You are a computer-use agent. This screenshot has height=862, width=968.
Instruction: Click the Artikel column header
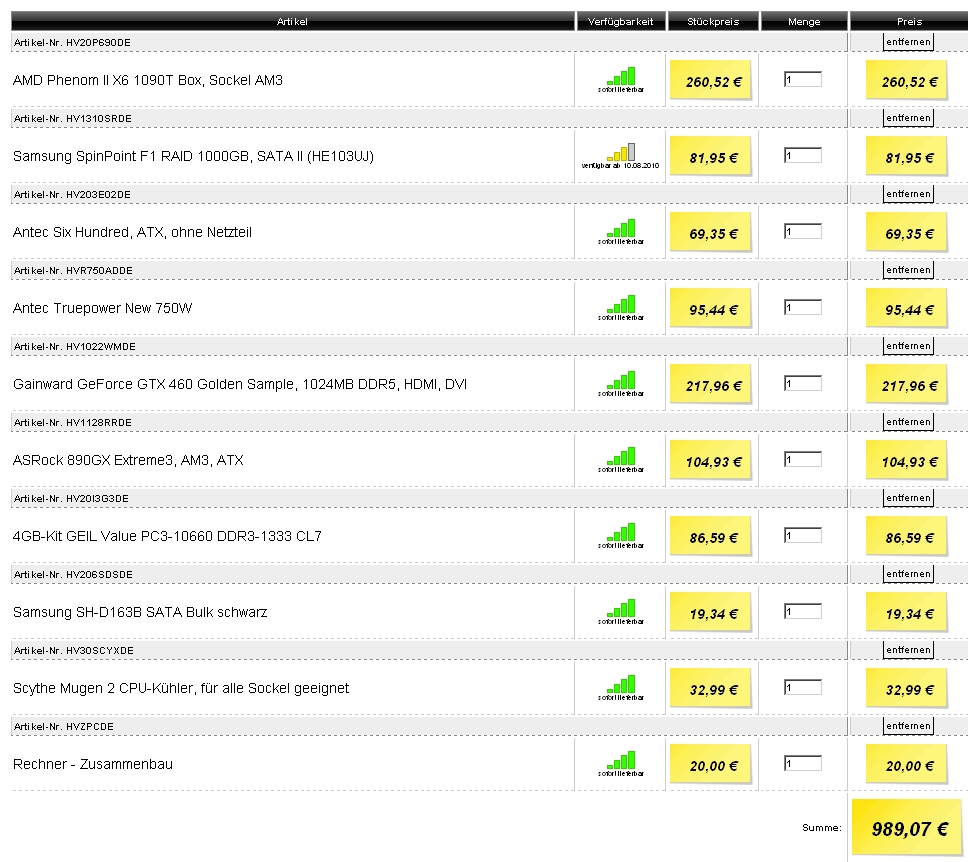click(x=293, y=21)
